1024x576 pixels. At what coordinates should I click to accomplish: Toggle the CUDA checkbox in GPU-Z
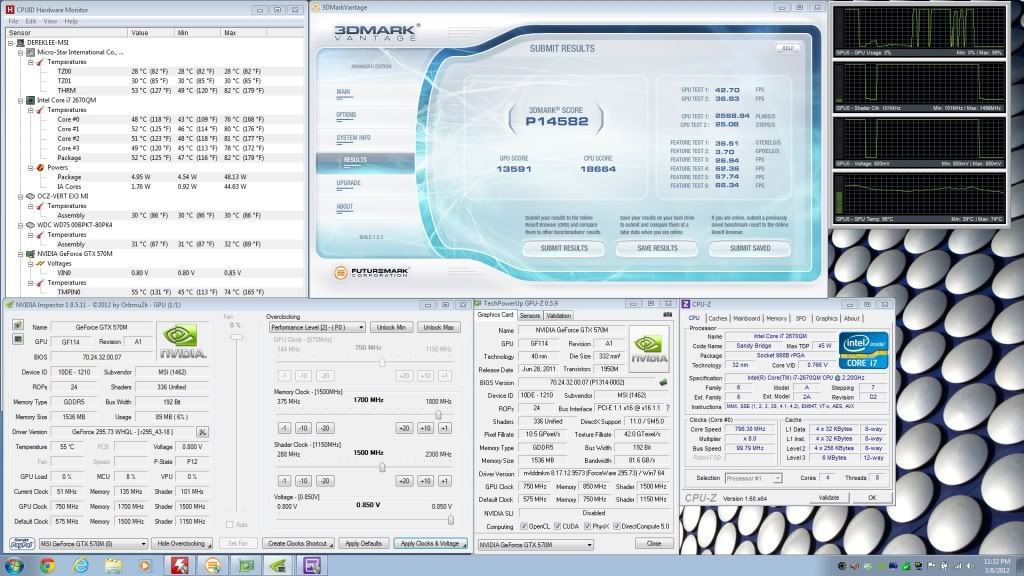pos(557,526)
